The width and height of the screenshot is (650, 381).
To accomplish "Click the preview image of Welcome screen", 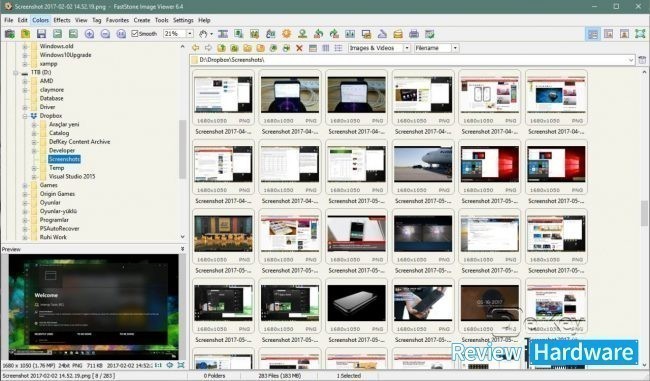I will [94, 306].
